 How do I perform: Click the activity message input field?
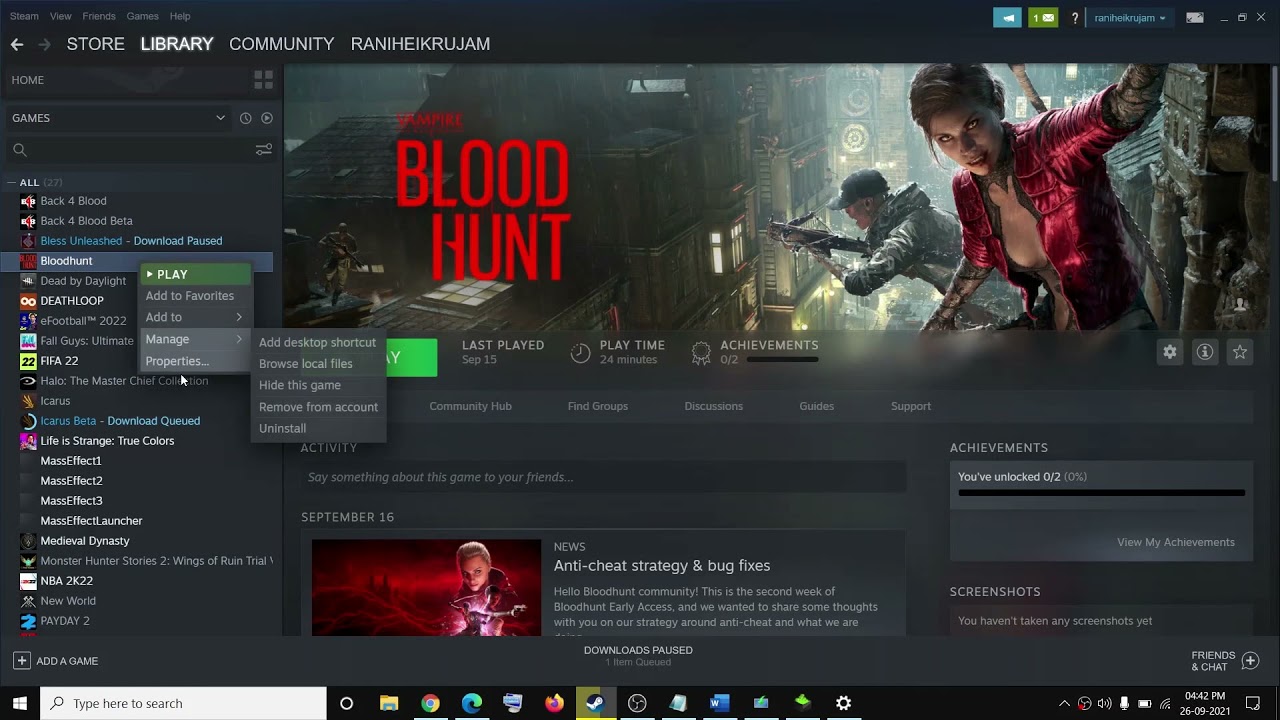pyautogui.click(x=604, y=477)
